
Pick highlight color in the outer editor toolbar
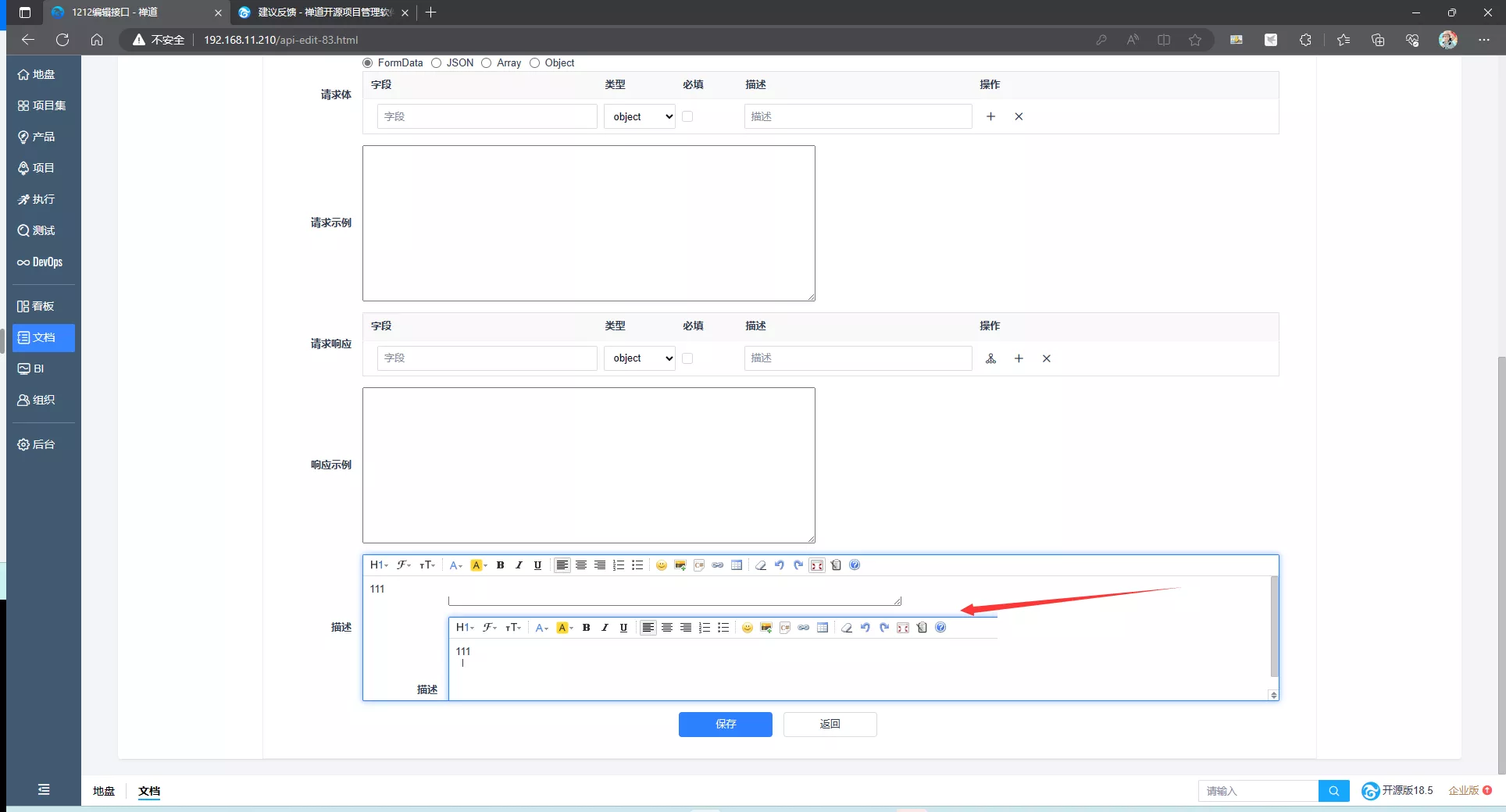pyautogui.click(x=478, y=565)
